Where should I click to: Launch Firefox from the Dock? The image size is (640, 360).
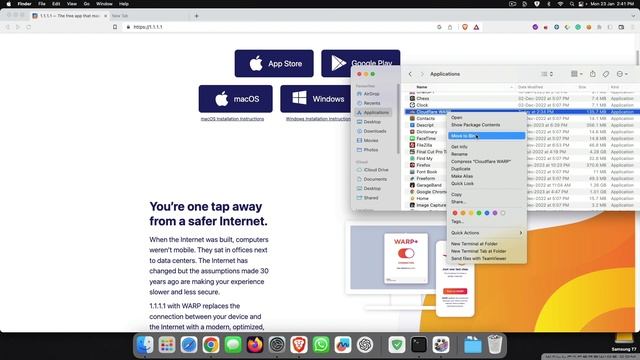[x=255, y=345]
